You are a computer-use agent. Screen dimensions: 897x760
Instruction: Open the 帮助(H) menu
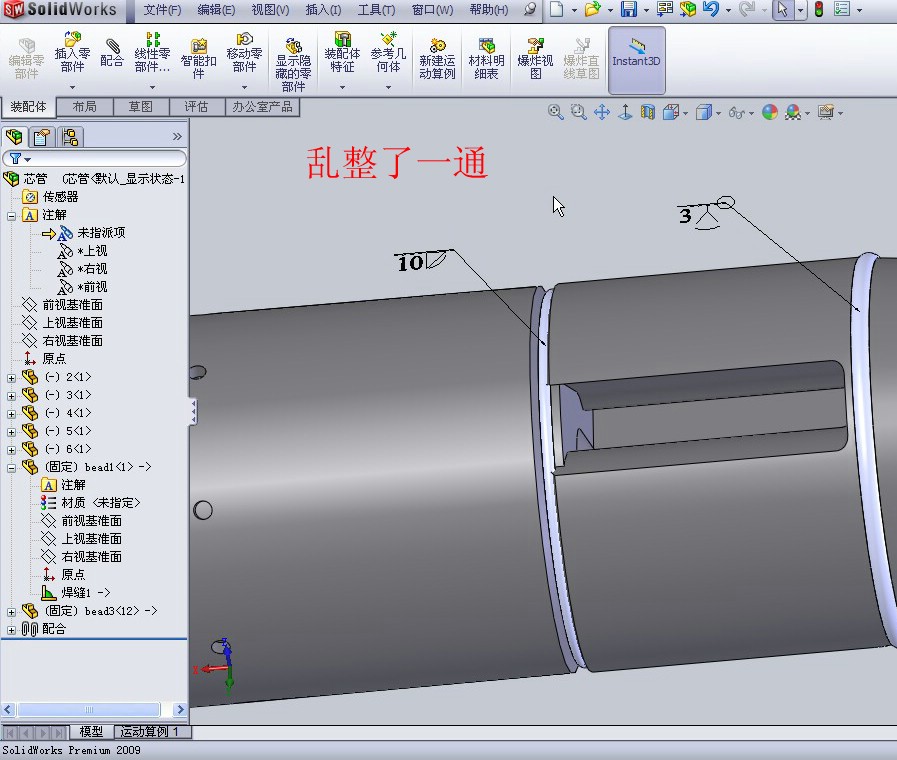click(x=489, y=10)
